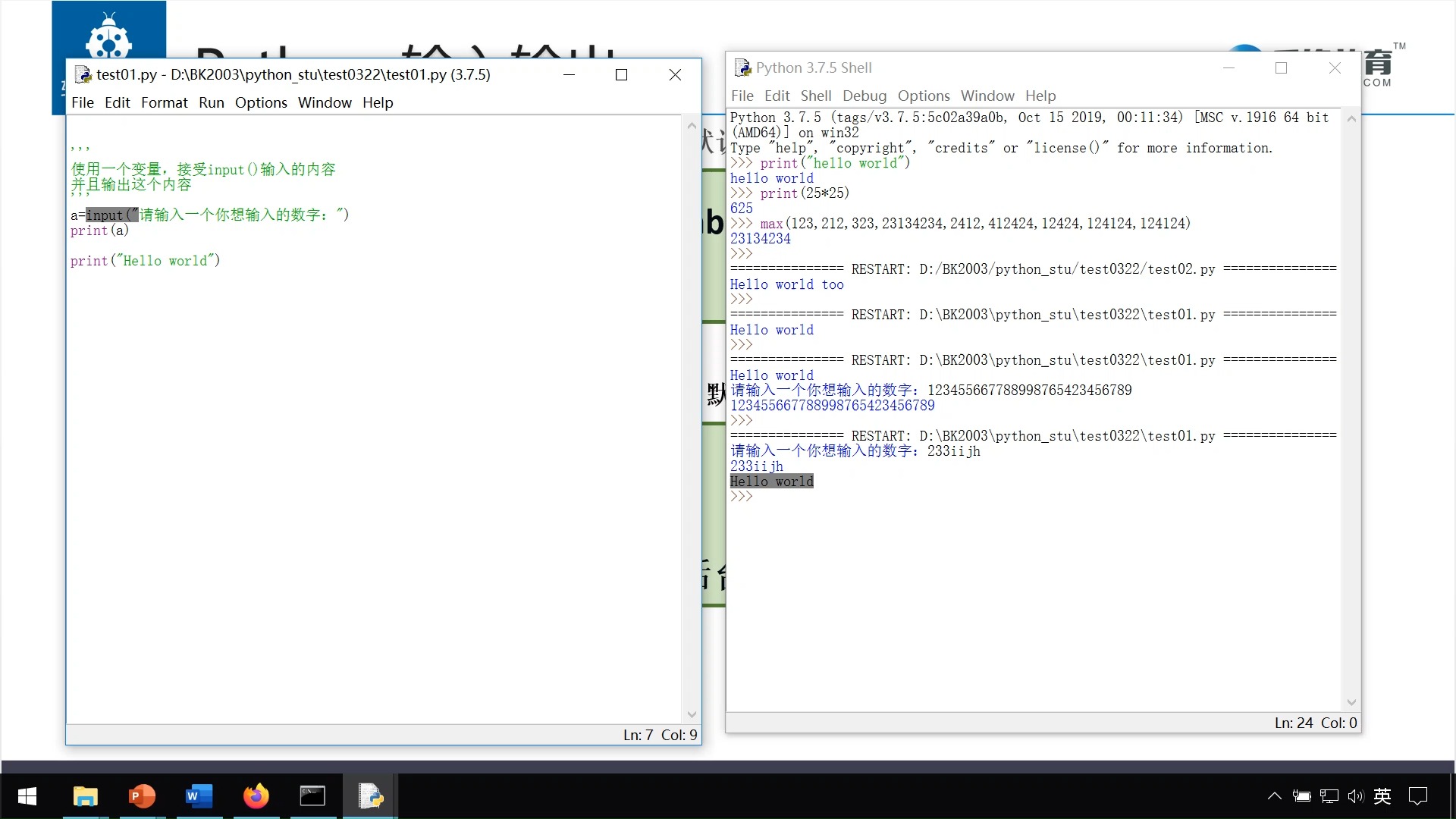Click Shell scrollbar down arrow
This screenshot has width=1456, height=819.
(1351, 702)
